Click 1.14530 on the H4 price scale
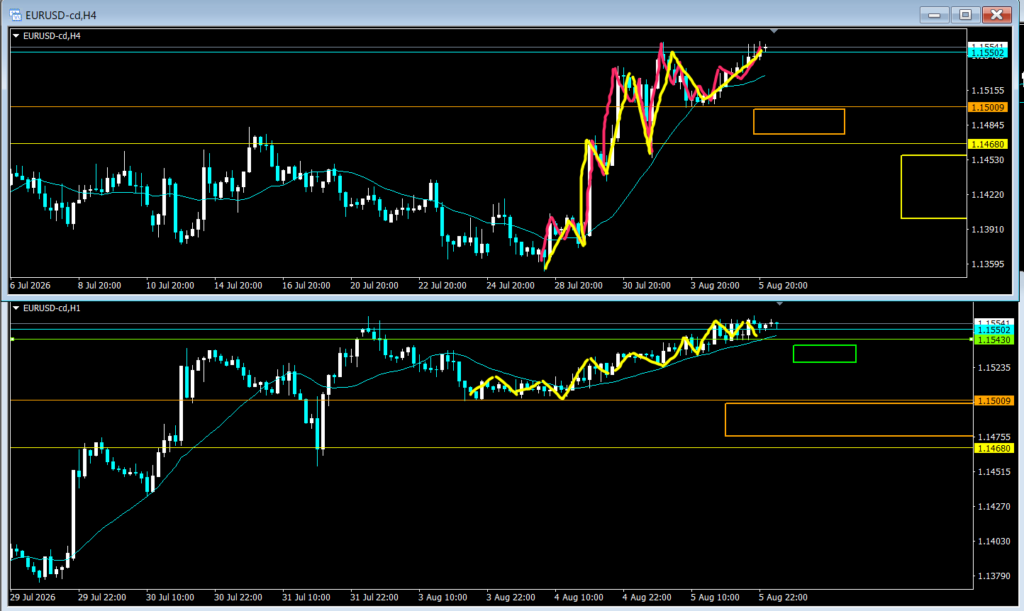Viewport: 1024px width, 611px height. click(987, 160)
